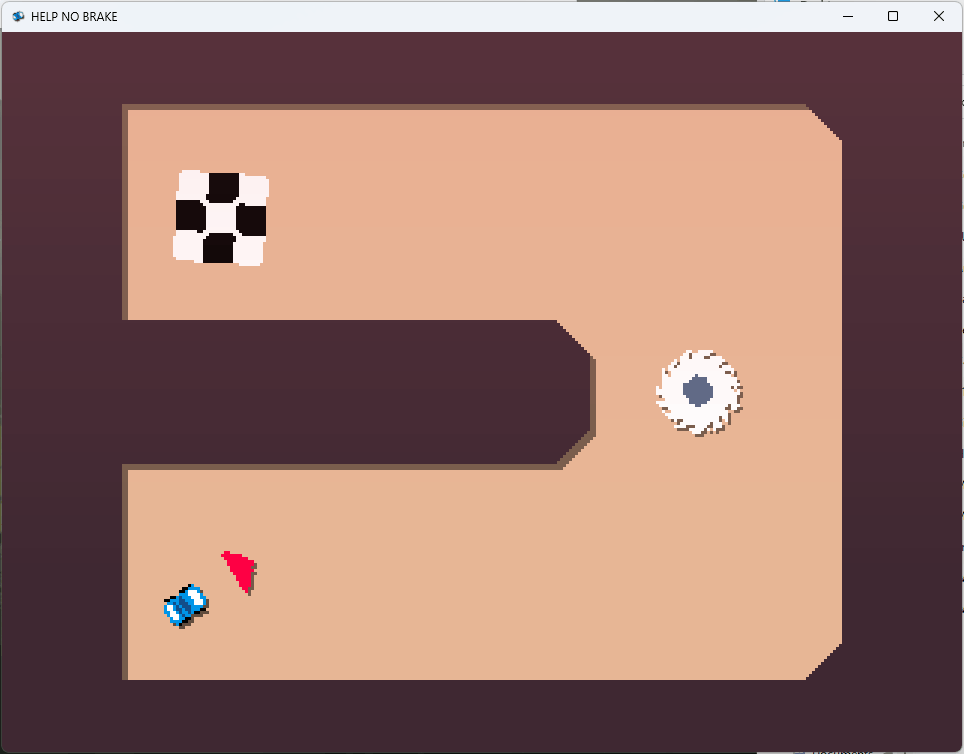Maximize the game window
This screenshot has width=964, height=754.
click(892, 16)
